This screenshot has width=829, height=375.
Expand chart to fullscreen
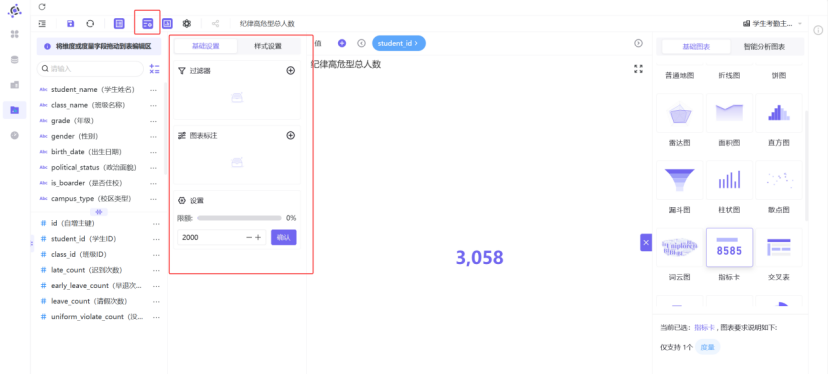tap(638, 69)
